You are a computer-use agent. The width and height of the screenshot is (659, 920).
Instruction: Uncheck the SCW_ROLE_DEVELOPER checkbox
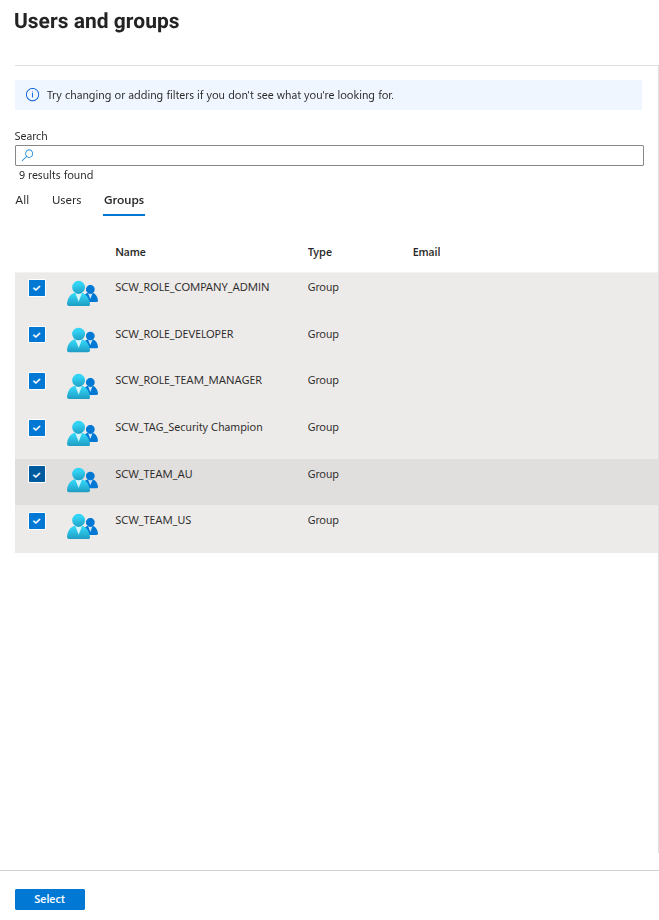pyautogui.click(x=37, y=334)
